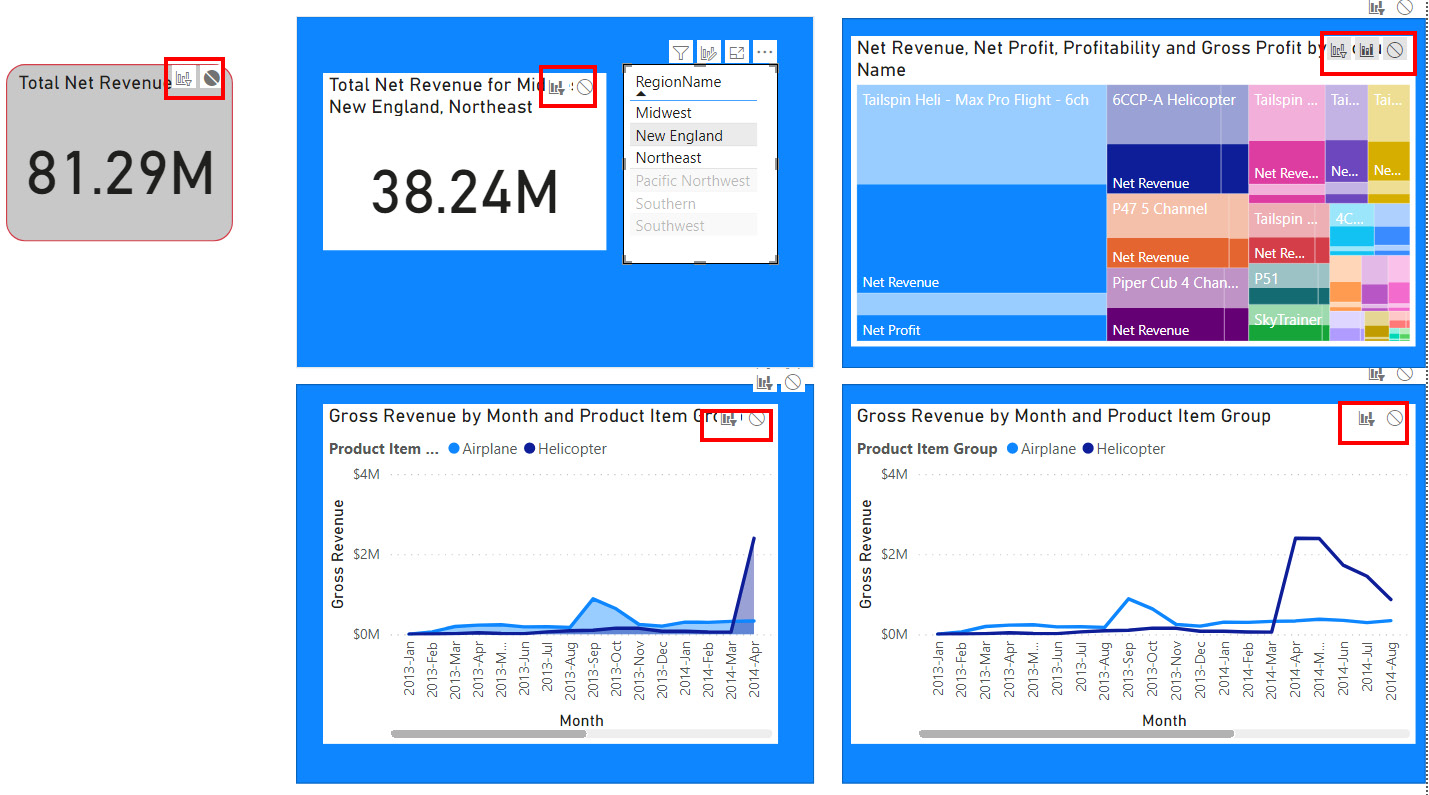Screen dimensions: 1429x795
Task: Set the 38.24M card to no interaction
Action: click(584, 87)
